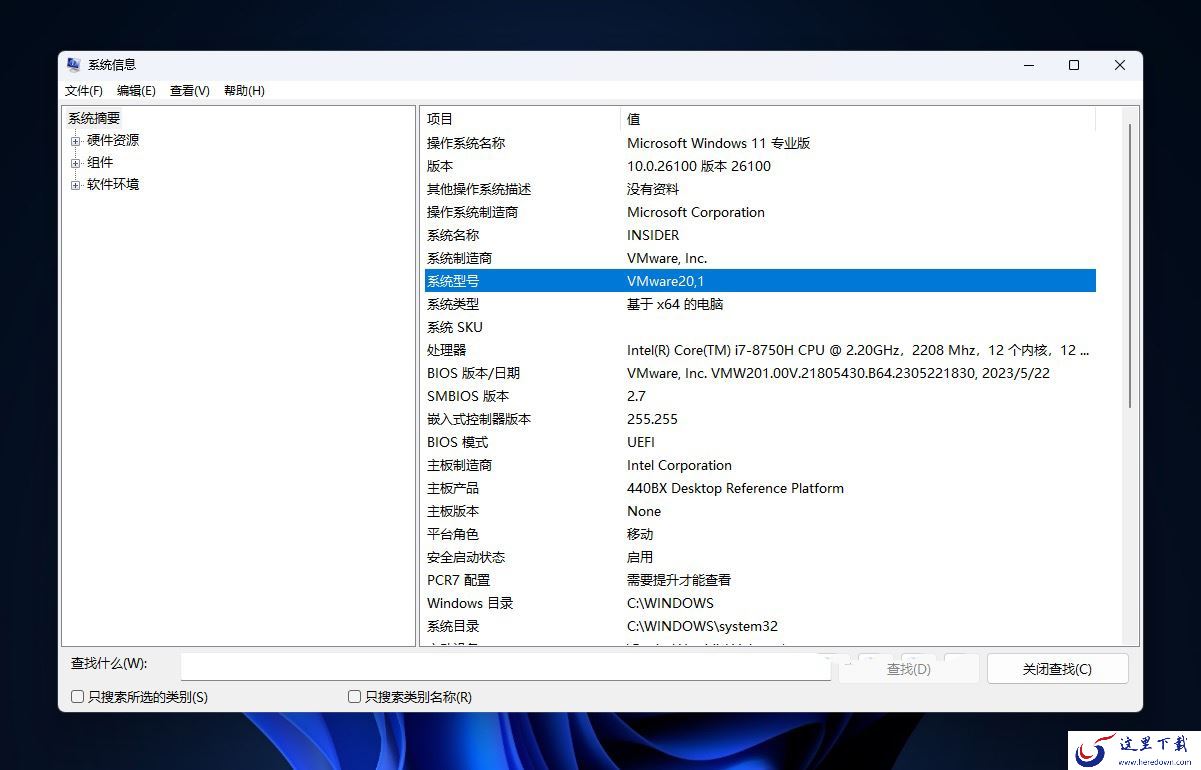Select the BIOS 模式 row
The height and width of the screenshot is (770, 1201).
point(760,442)
